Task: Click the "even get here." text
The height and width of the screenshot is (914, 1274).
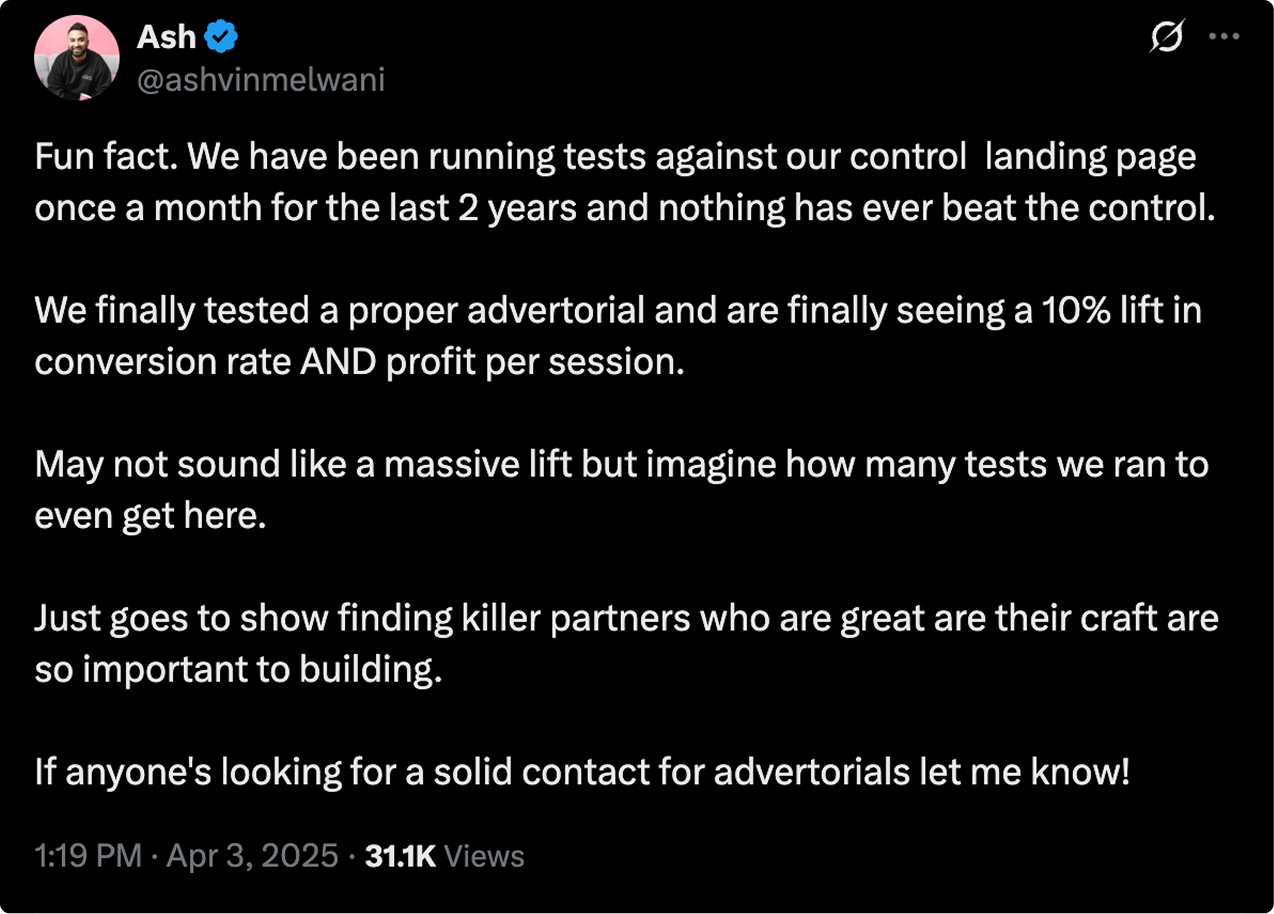Action: point(151,515)
